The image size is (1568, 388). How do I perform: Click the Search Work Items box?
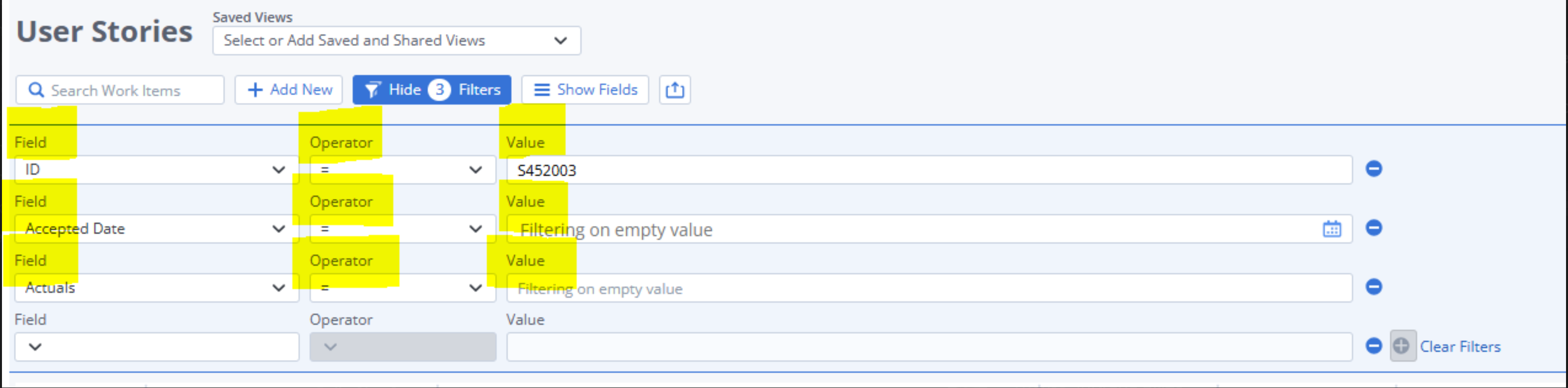coord(128,90)
